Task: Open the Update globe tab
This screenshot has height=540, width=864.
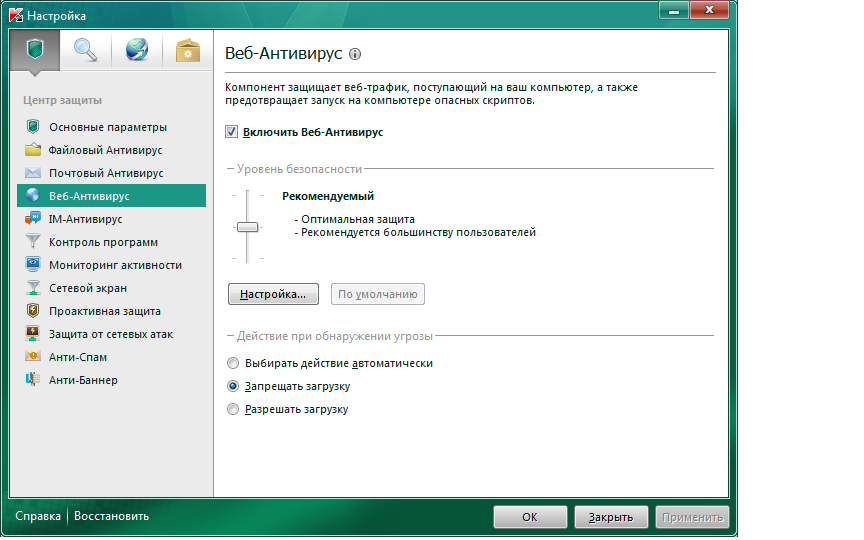Action: coord(137,50)
